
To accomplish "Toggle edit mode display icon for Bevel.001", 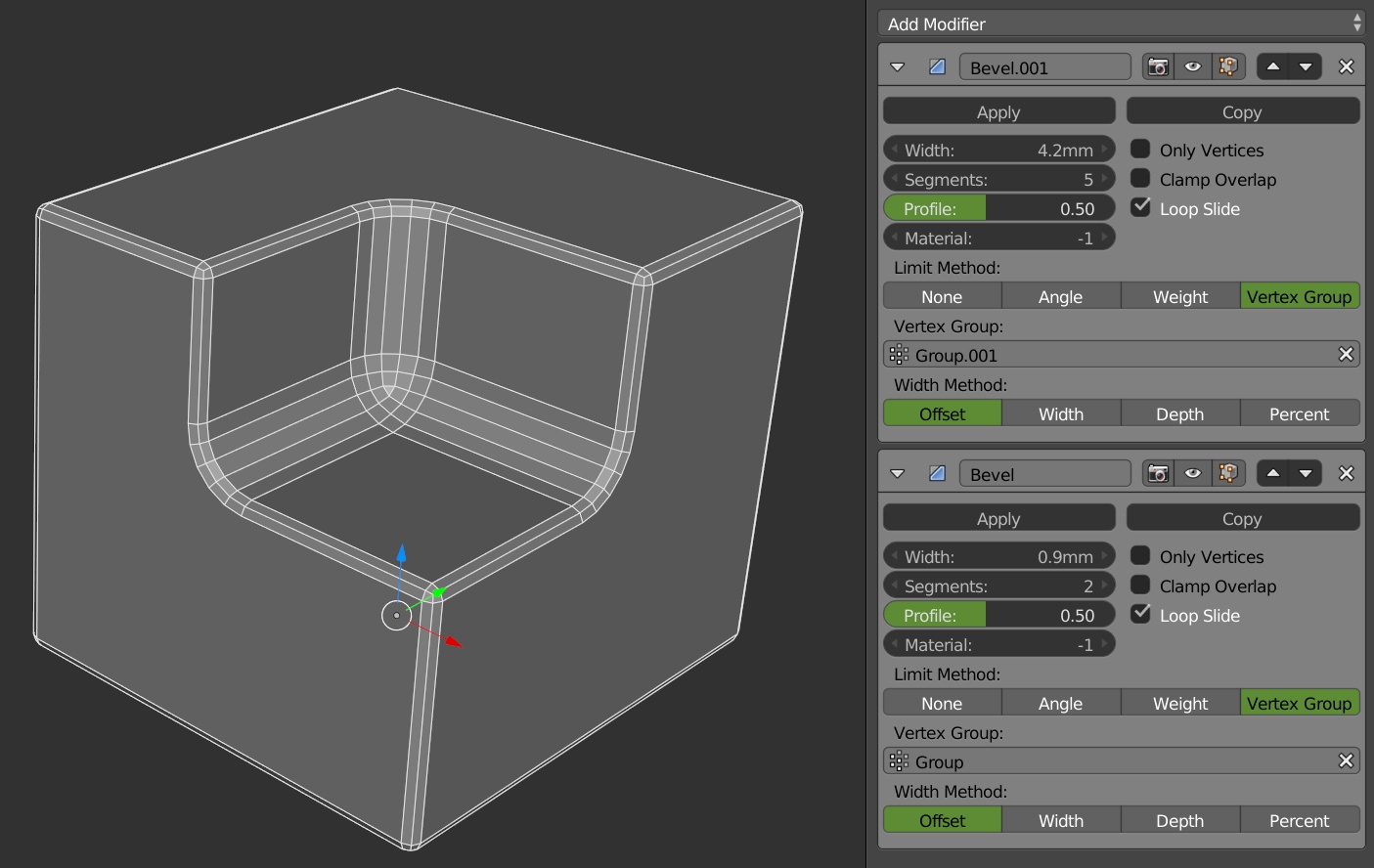I will coord(1228,66).
